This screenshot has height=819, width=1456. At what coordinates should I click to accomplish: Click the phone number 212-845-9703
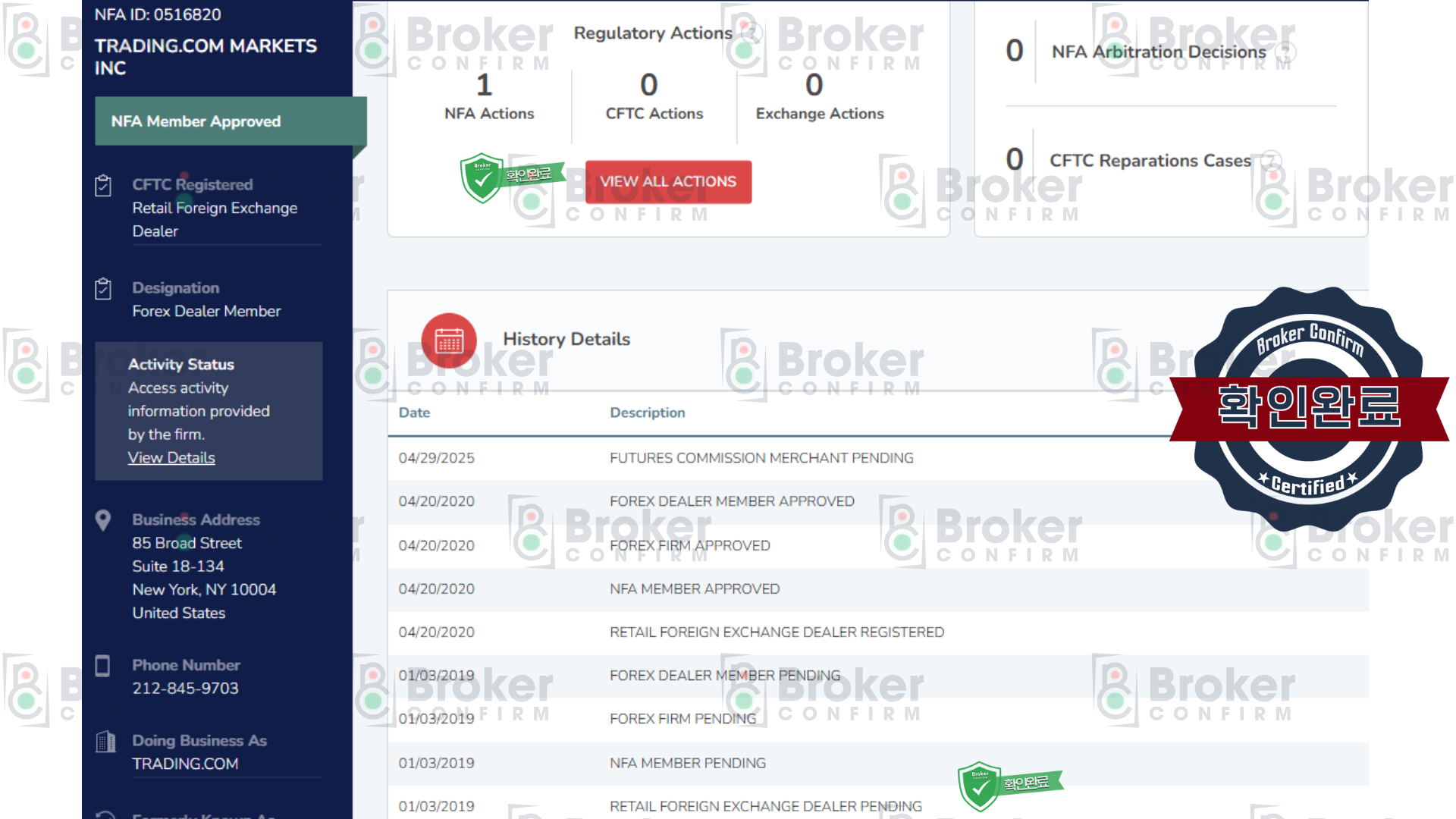pyautogui.click(x=185, y=689)
